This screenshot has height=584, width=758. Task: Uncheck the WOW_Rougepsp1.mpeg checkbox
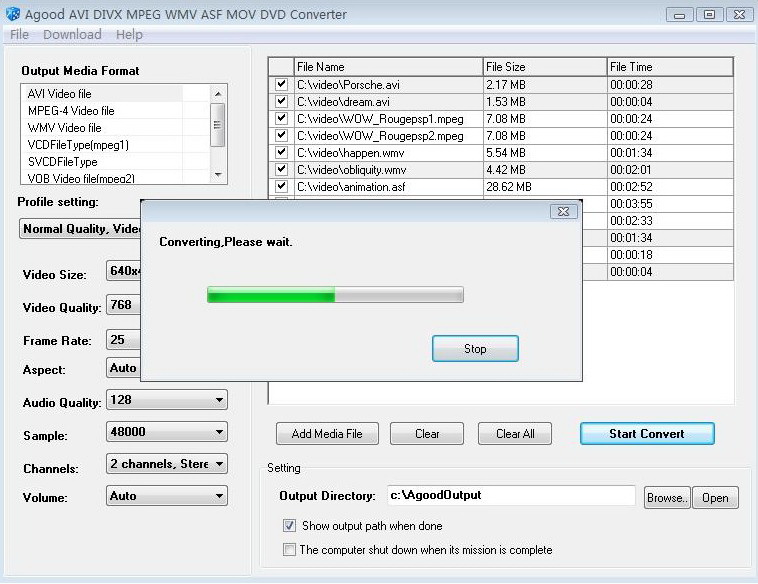pyautogui.click(x=281, y=118)
